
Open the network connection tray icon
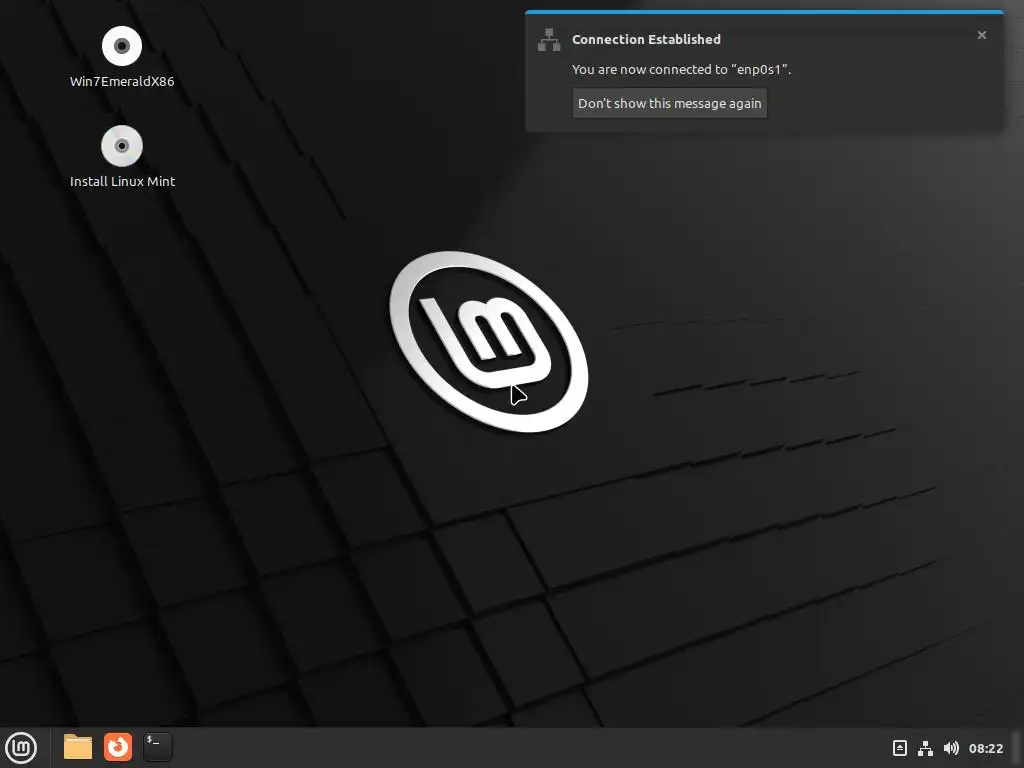[925, 748]
